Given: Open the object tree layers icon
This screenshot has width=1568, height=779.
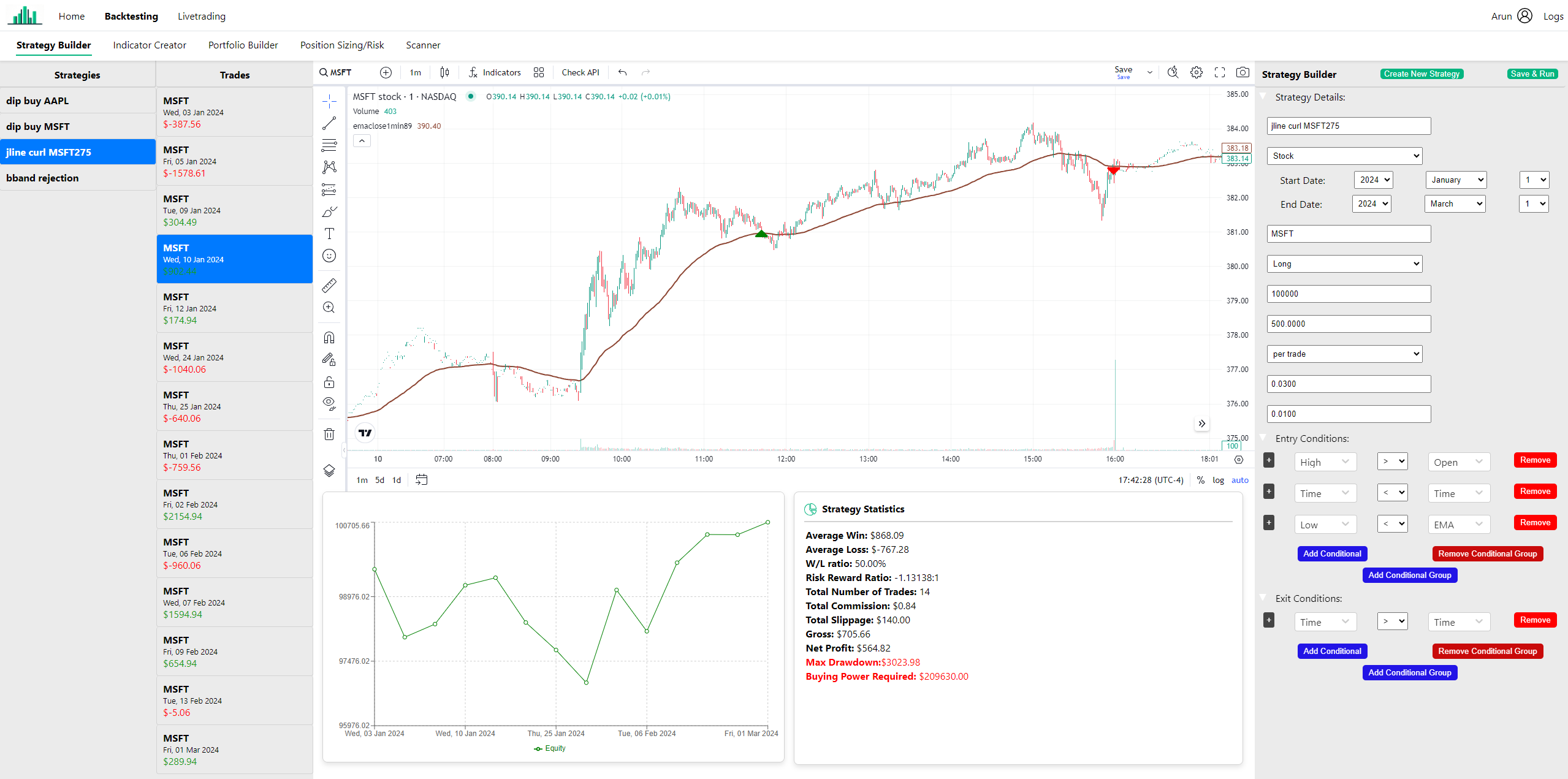Looking at the screenshot, I should pyautogui.click(x=329, y=470).
